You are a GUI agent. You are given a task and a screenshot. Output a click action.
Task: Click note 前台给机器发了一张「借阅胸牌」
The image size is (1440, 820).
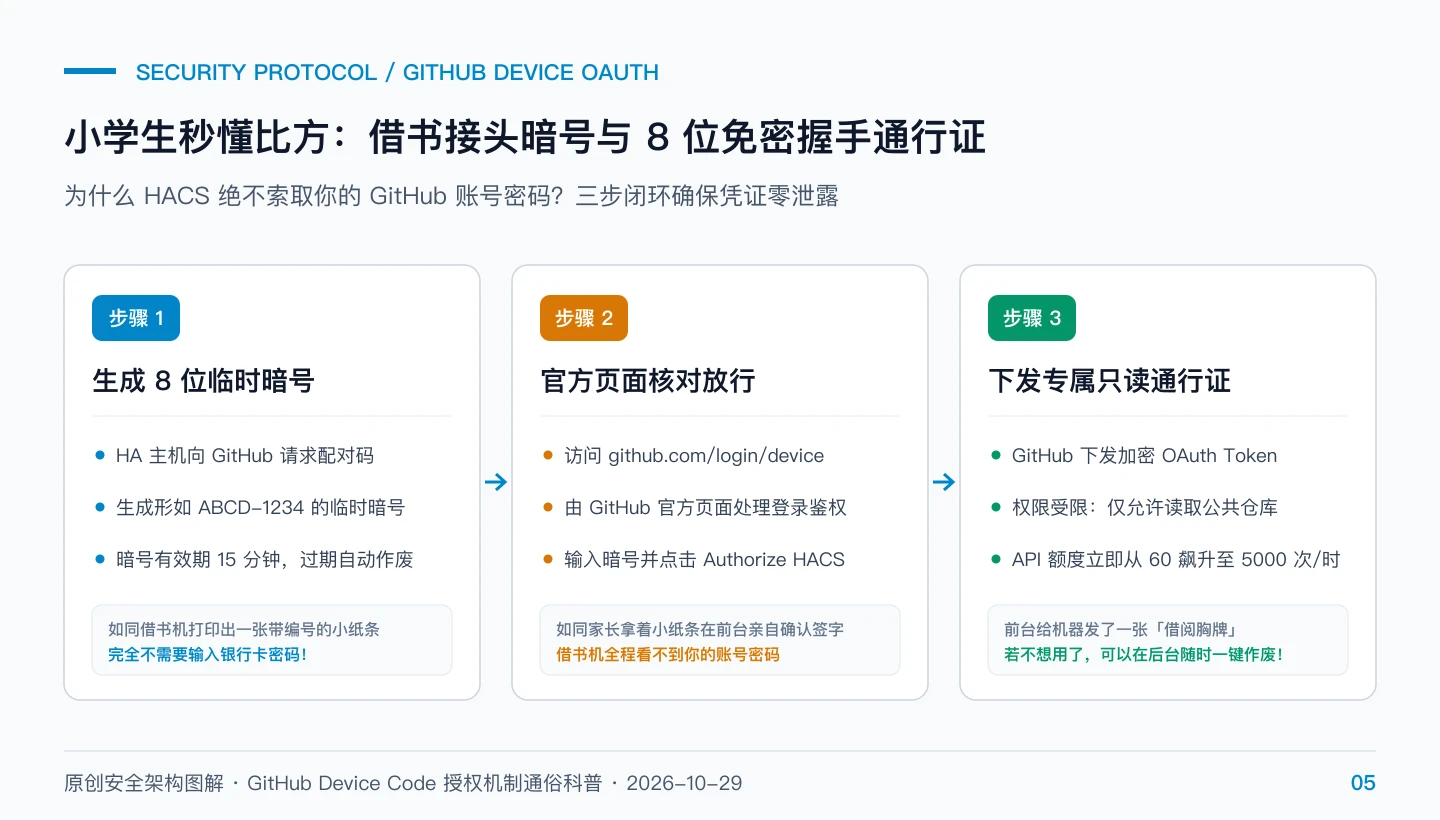1122,630
